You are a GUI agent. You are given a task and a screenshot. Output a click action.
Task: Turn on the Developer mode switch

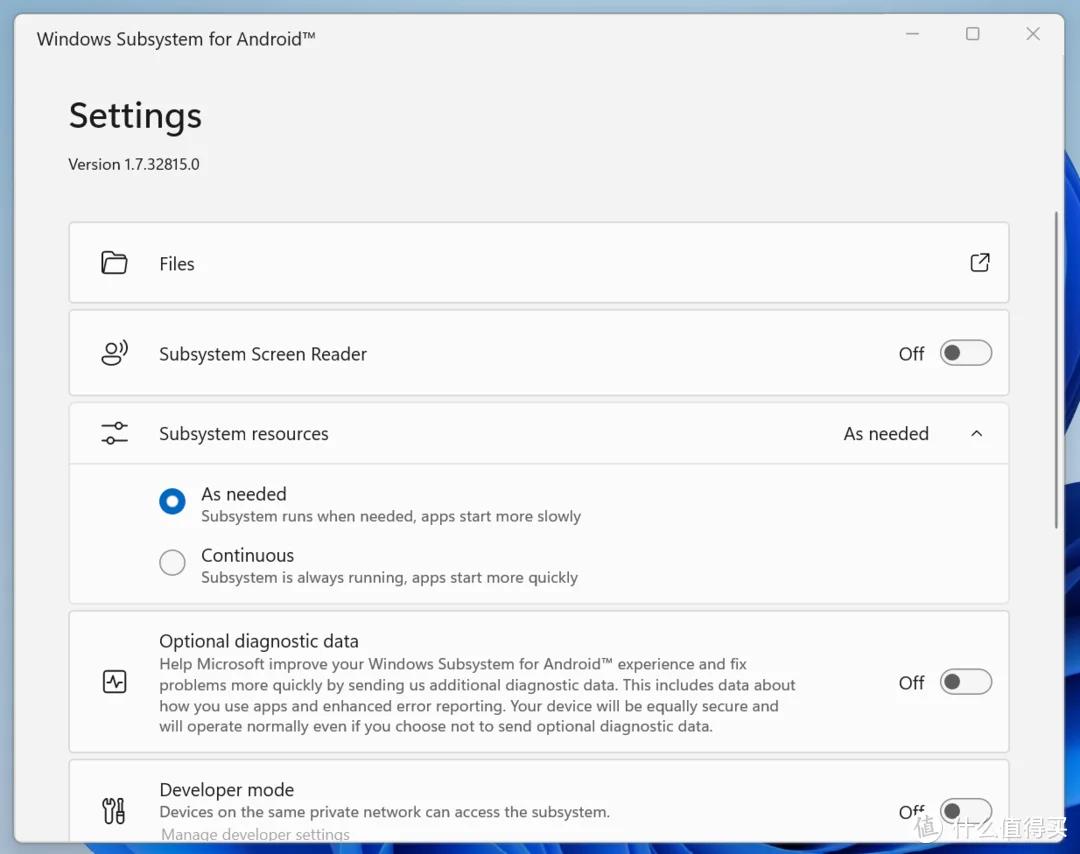pyautogui.click(x=966, y=811)
